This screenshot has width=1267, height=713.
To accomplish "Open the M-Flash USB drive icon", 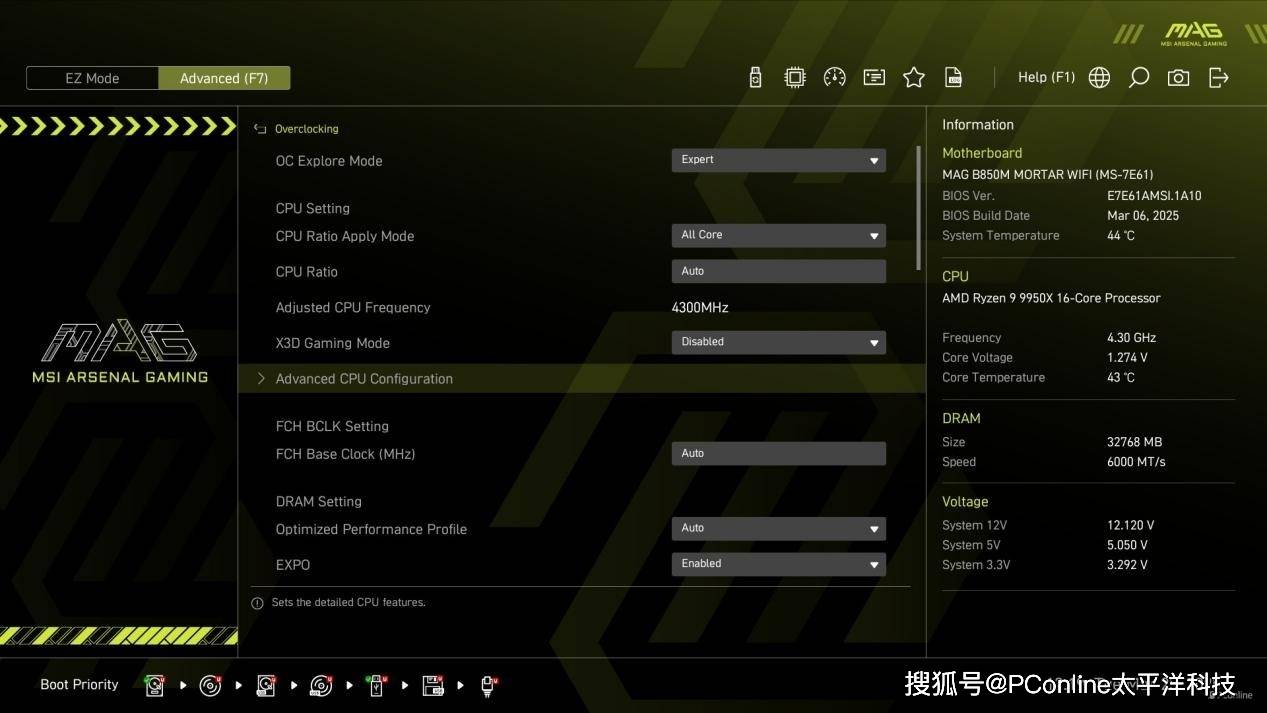I will coord(756,77).
